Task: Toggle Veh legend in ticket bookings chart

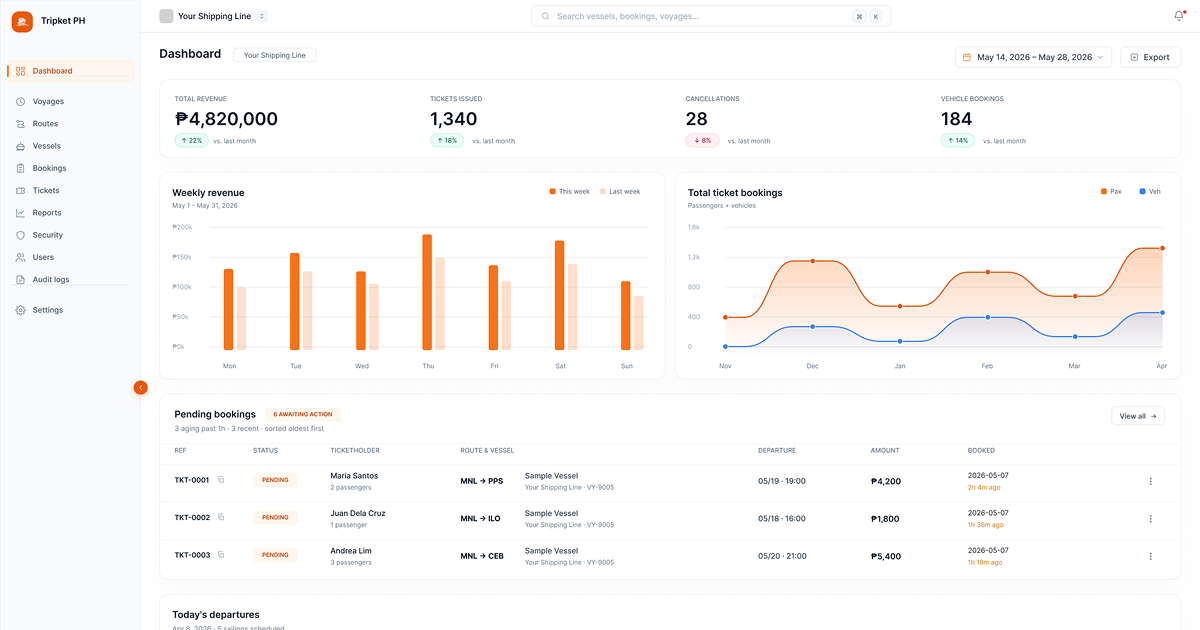Action: click(1149, 191)
